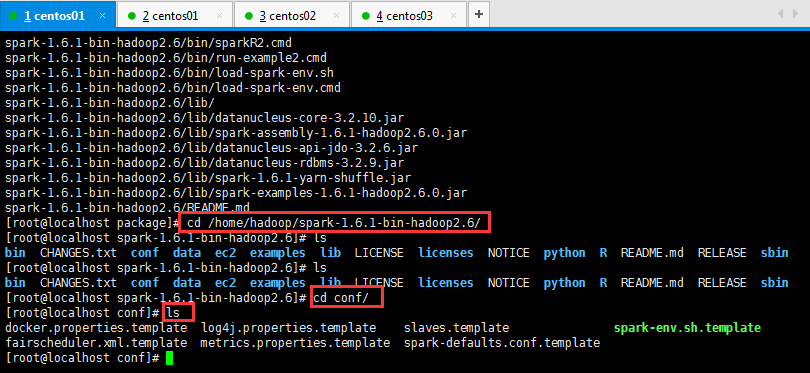Viewport: 810px width, 373px height.
Task: Select 'fairscheduler.xml.template' file name
Action: pos(96,343)
